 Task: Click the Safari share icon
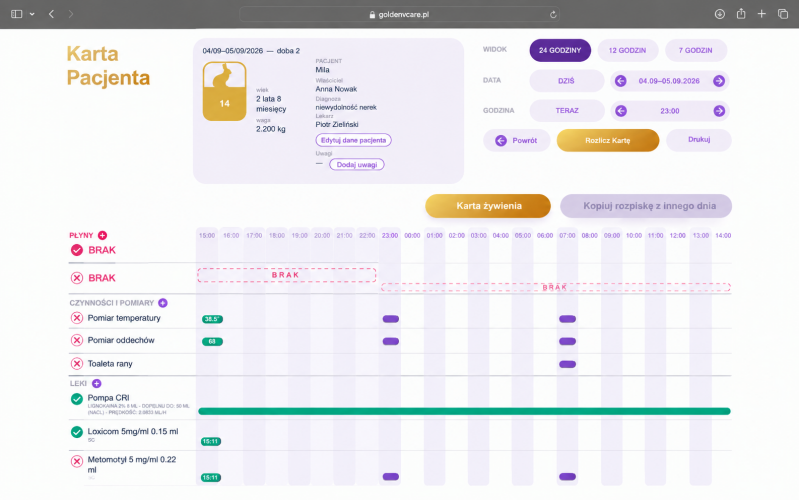click(x=741, y=14)
